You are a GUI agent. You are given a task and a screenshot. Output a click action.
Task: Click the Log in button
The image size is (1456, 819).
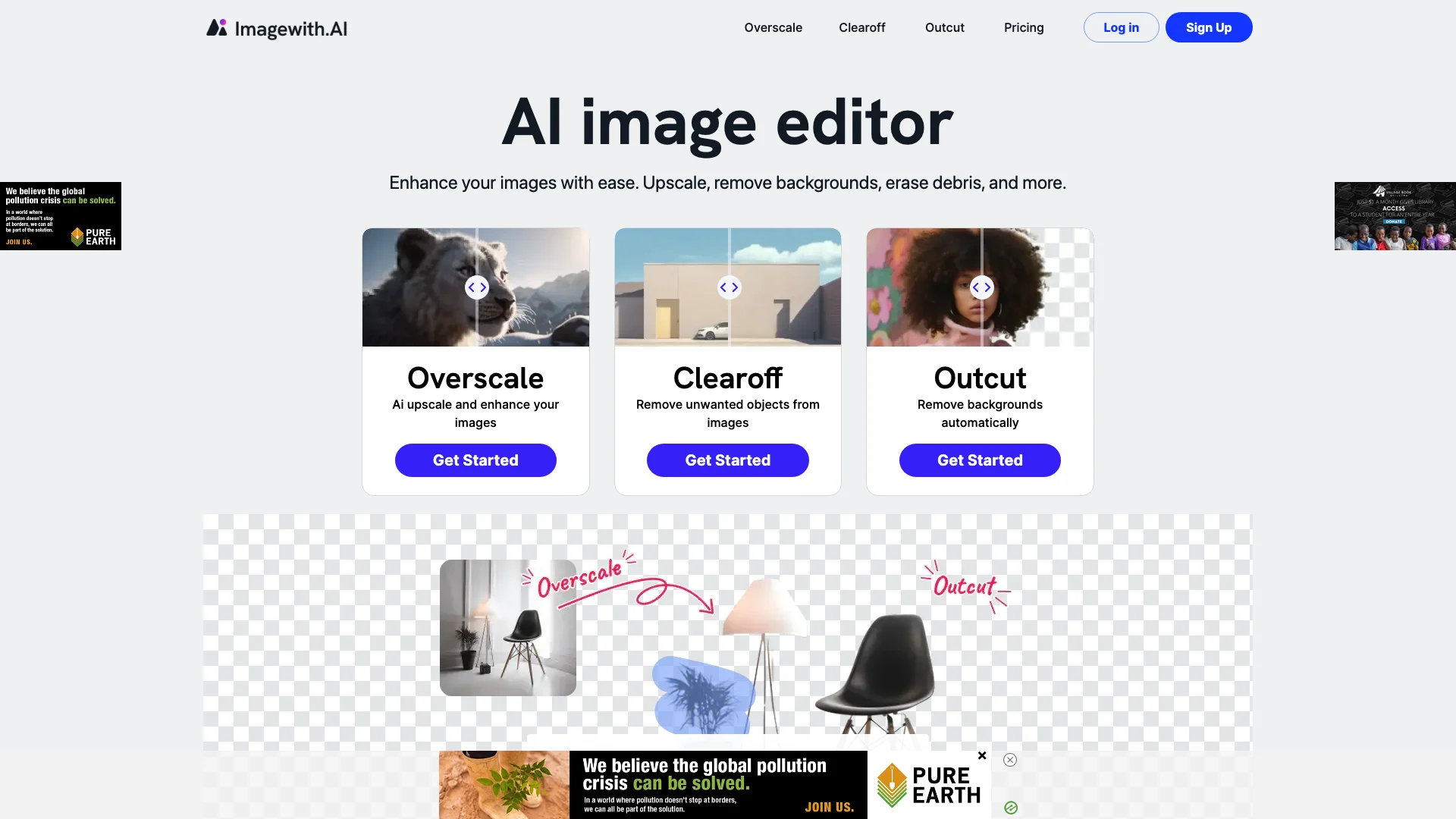click(1120, 27)
